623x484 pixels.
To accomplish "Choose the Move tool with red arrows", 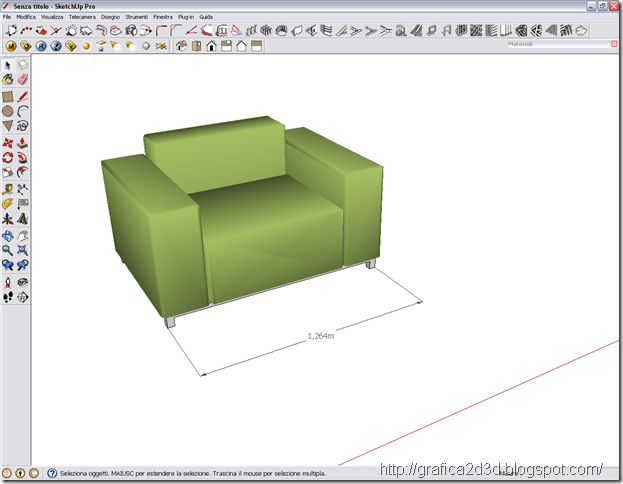I will click(8, 143).
